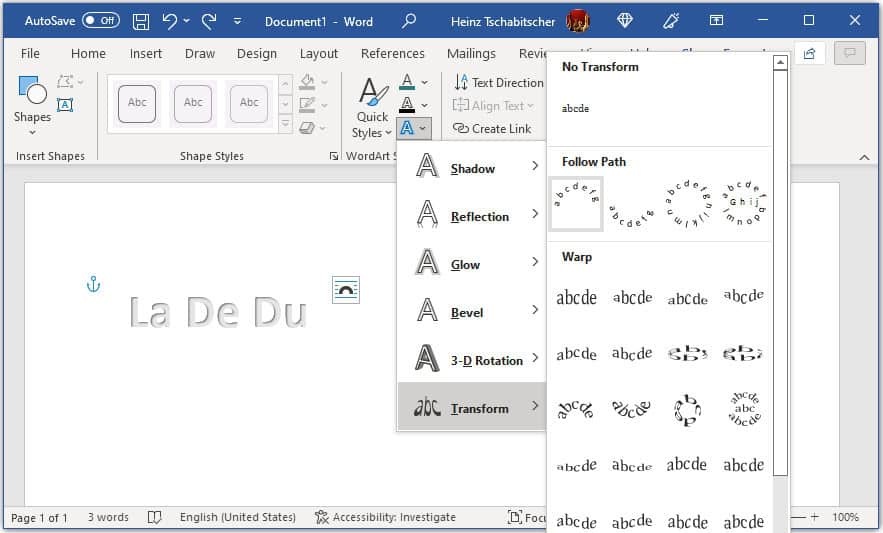
Task: Click the Shape Fill paint bucket icon
Action: click(307, 82)
